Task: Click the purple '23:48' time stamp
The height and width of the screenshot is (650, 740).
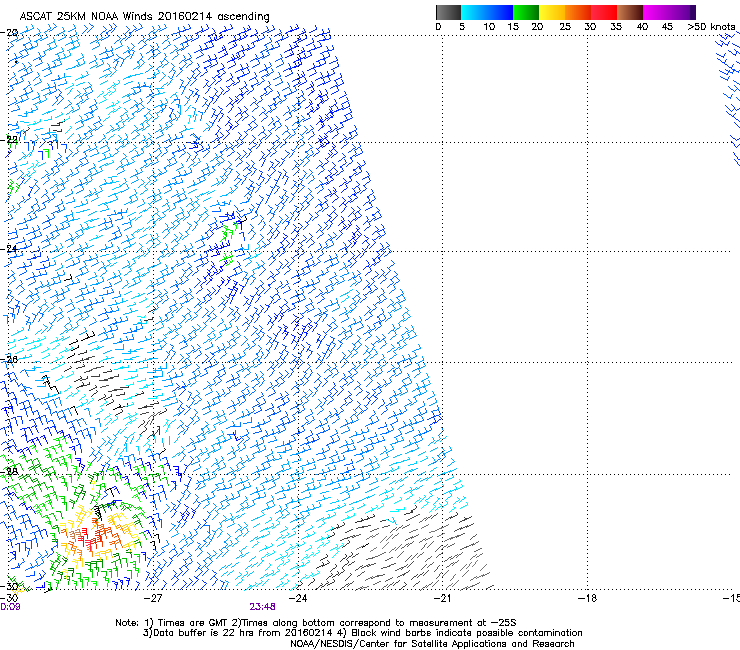Action: [262, 607]
